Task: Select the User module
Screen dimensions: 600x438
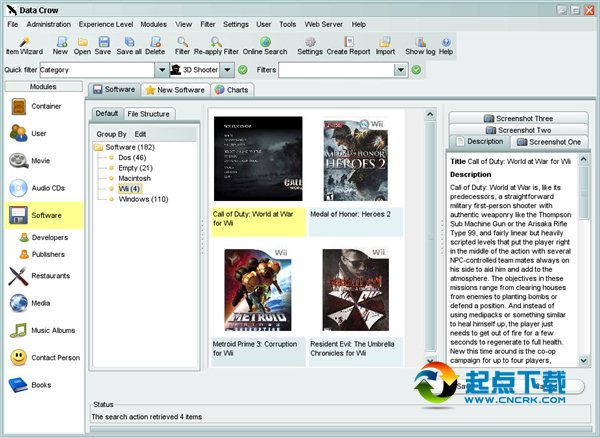Action: pyautogui.click(x=44, y=134)
